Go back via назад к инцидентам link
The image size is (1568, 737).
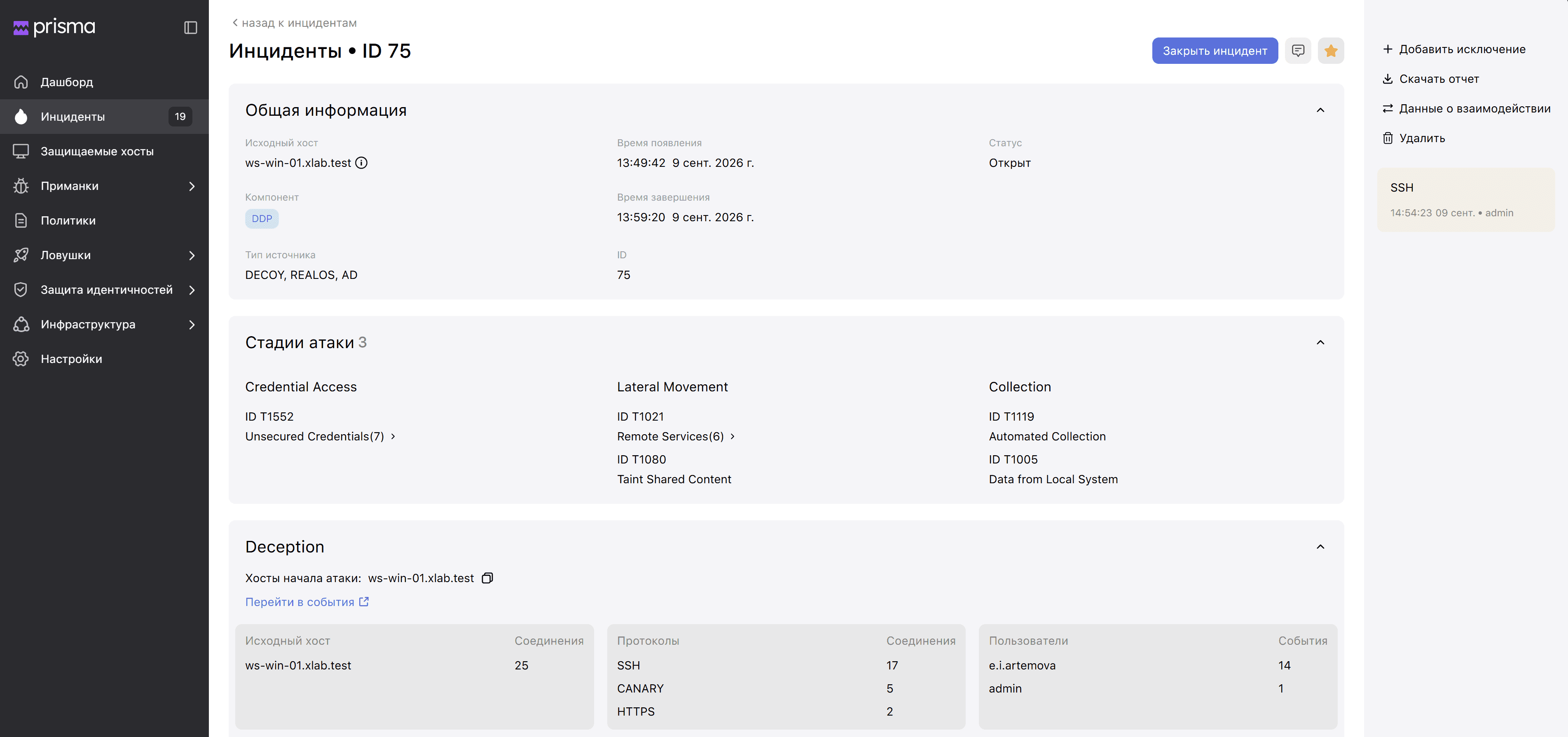(x=294, y=23)
